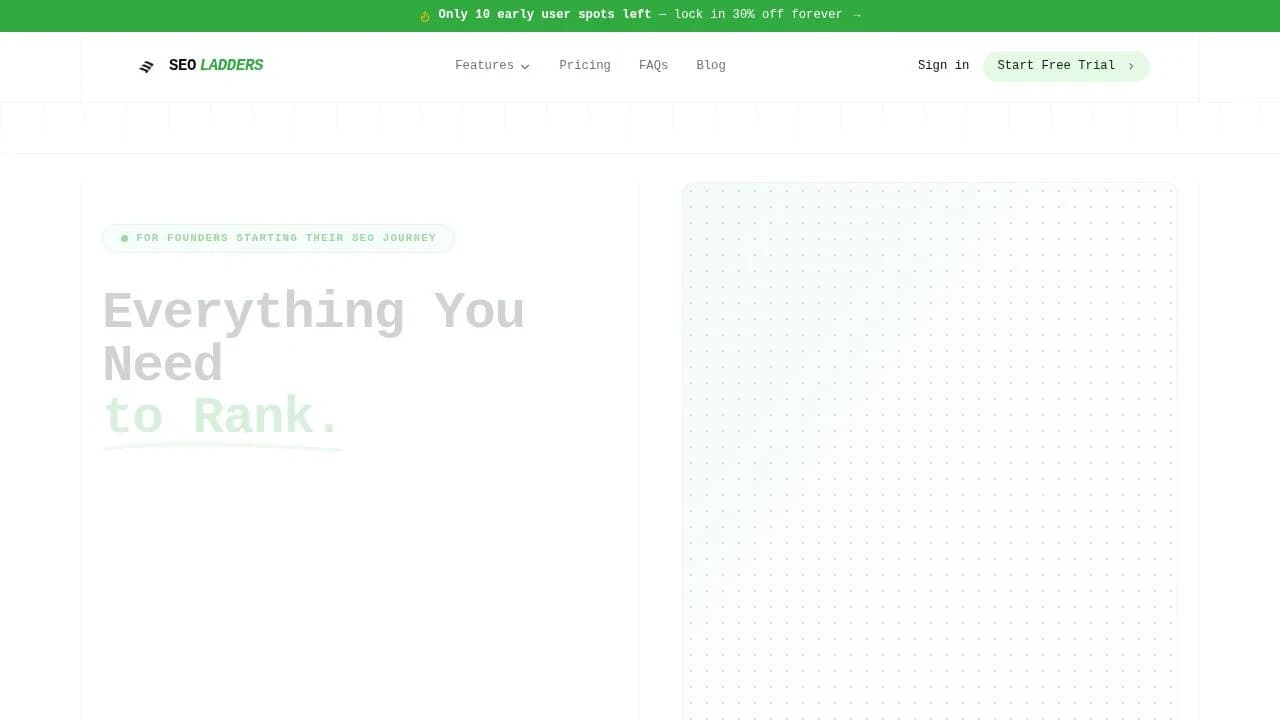1280x720 pixels.
Task: Click the arrow icon inside Start Free Trial
Action: click(x=1131, y=65)
